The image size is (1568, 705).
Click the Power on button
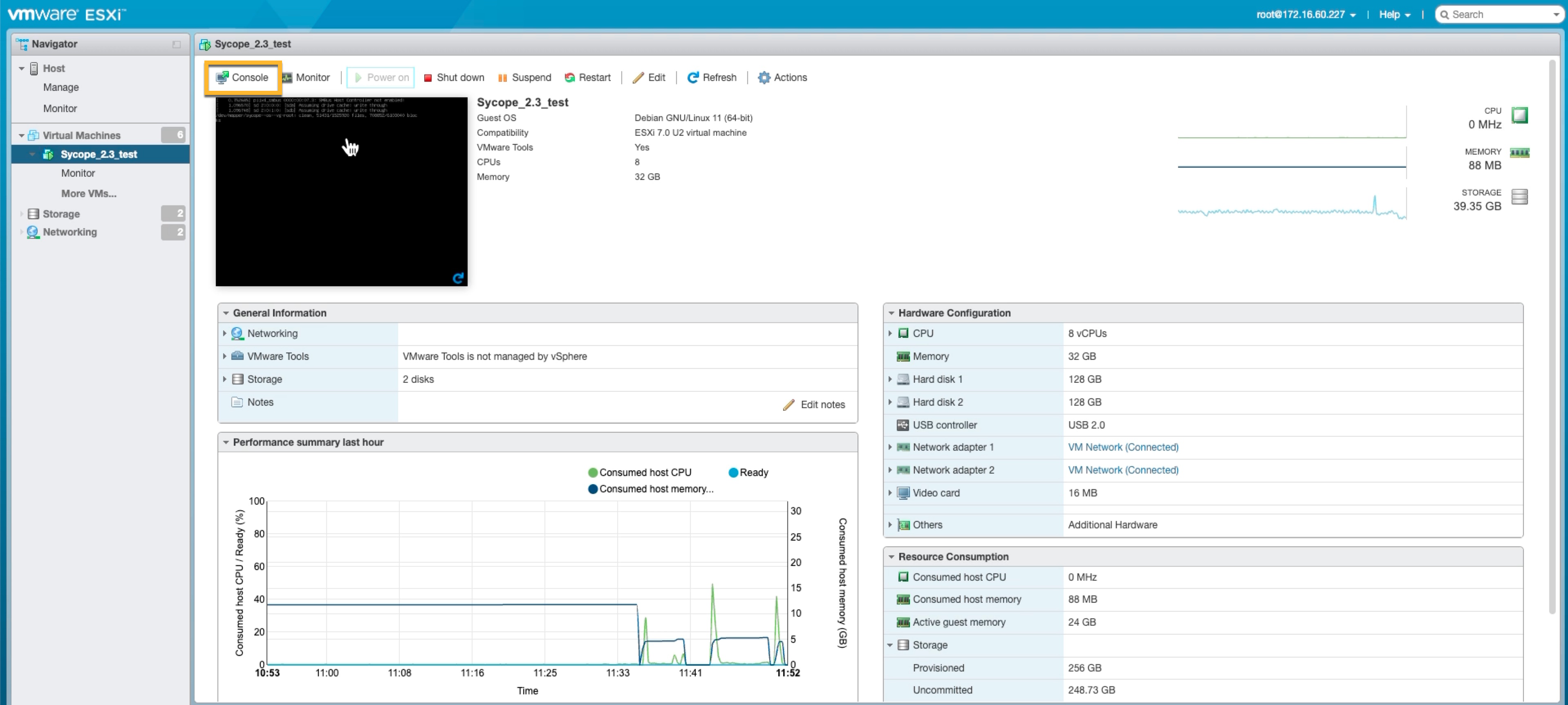pyautogui.click(x=381, y=77)
